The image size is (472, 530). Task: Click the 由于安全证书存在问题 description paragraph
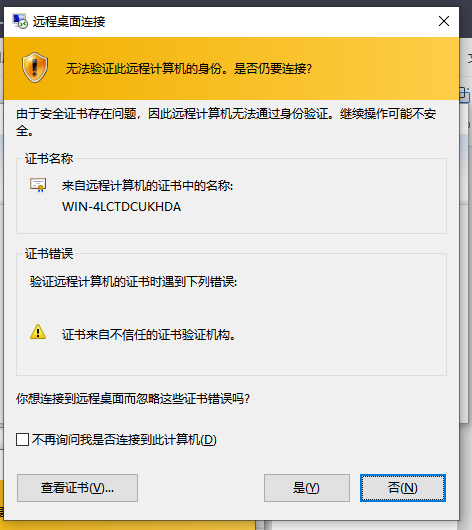pos(226,122)
